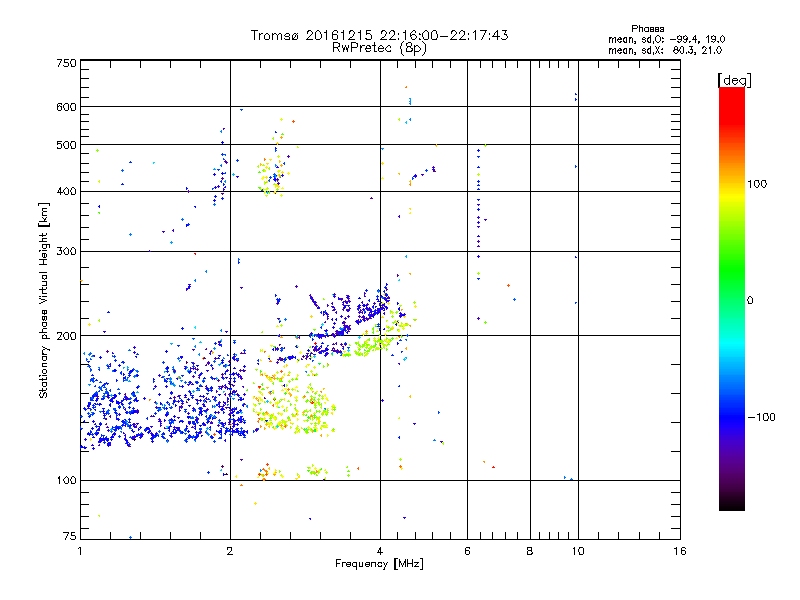Image resolution: width=800 pixels, height=600 pixels.
Task: Click the x-axis tick label '2'
Action: tap(230, 551)
